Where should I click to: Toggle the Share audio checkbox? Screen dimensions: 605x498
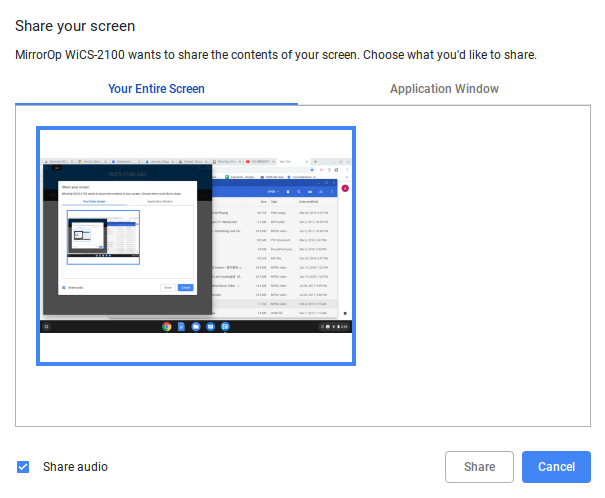(x=23, y=467)
